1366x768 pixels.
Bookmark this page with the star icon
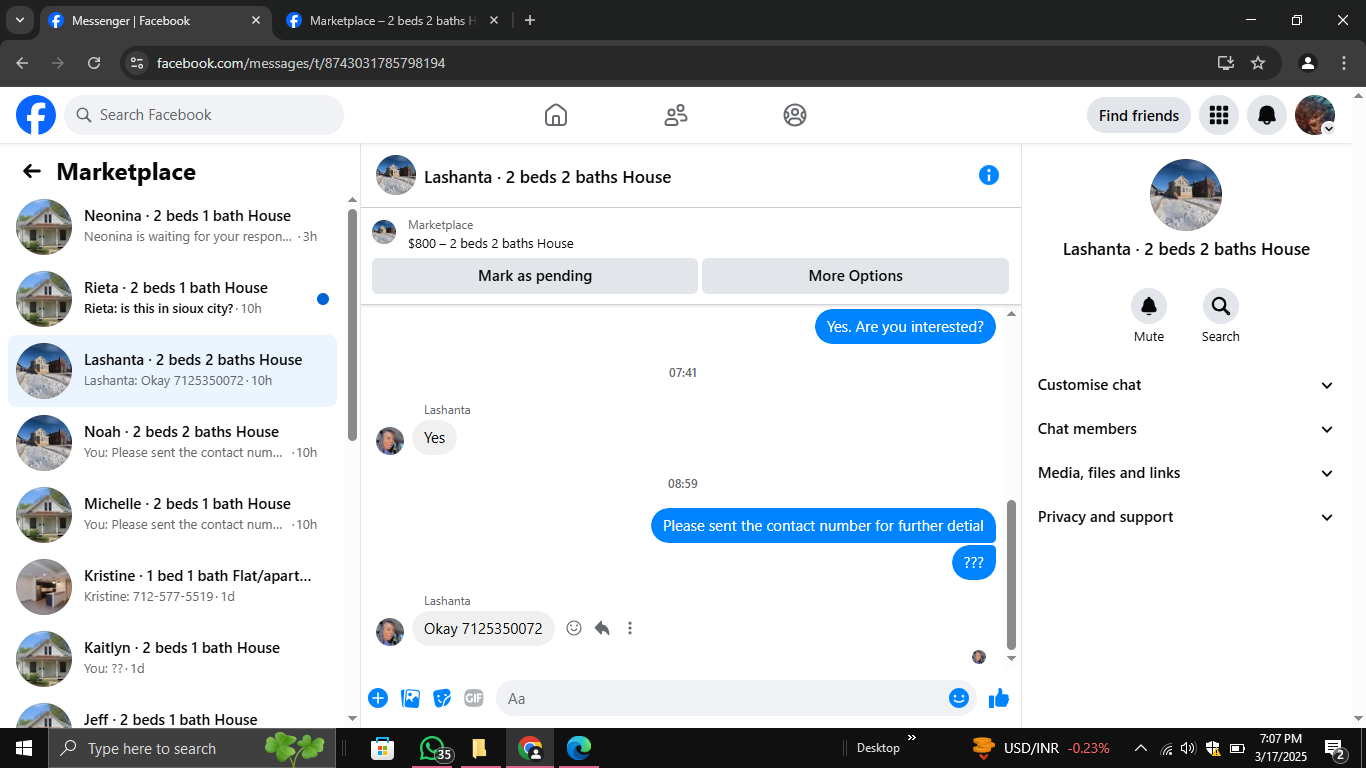1258,63
